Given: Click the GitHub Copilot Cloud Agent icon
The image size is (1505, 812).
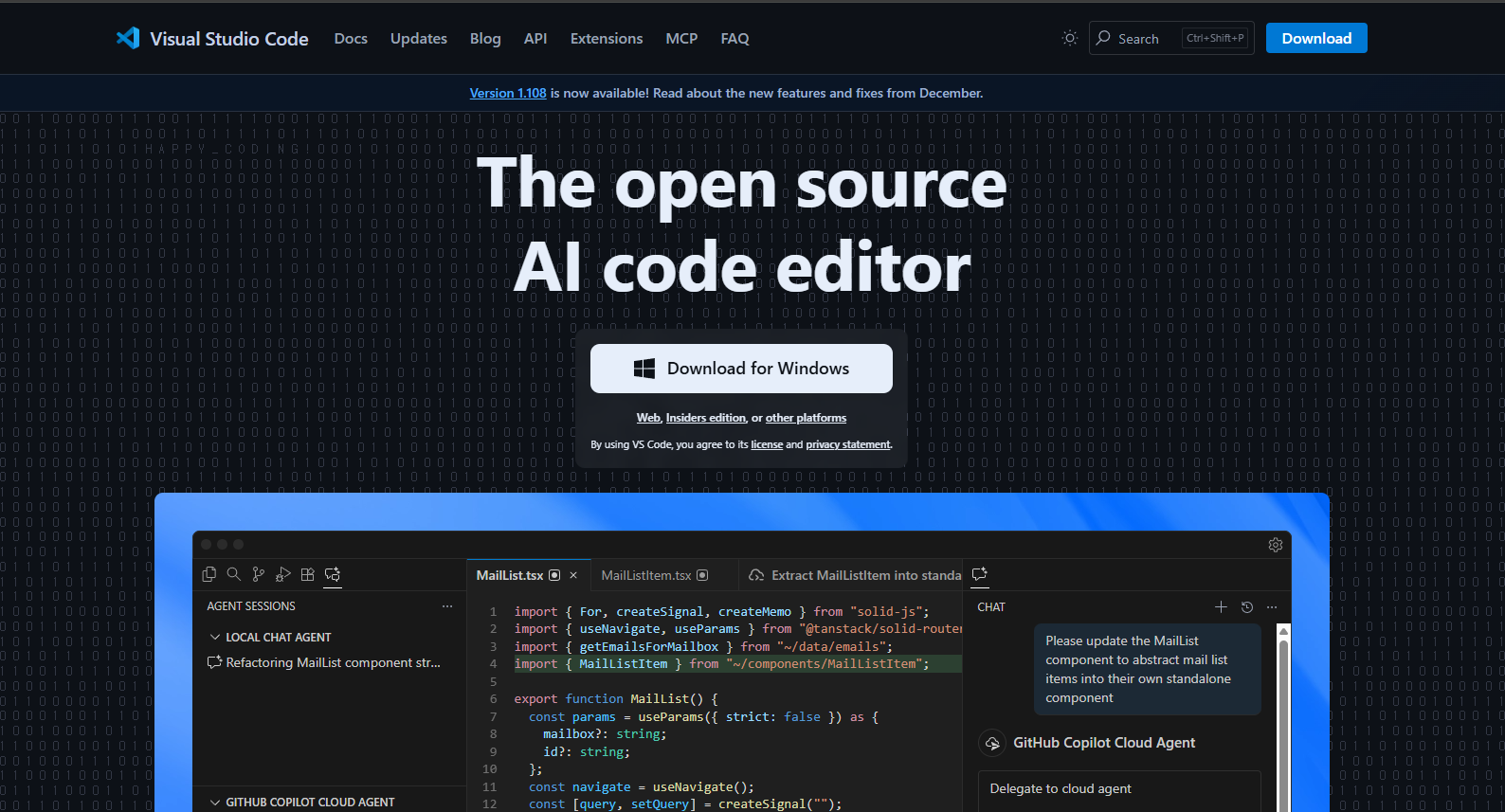Looking at the screenshot, I should [x=992, y=743].
